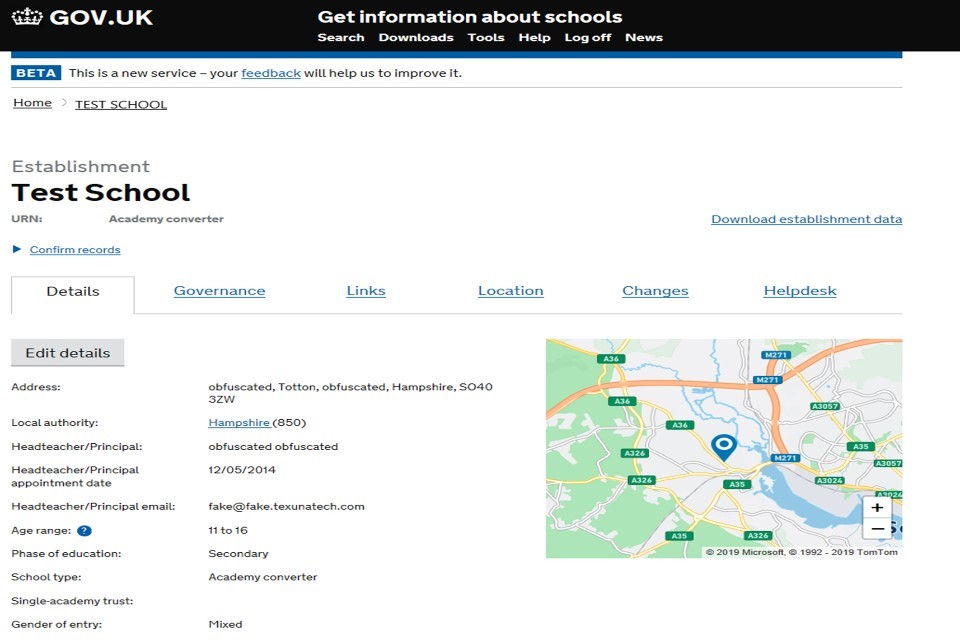
Task: Zoom out on the map
Action: 877,529
